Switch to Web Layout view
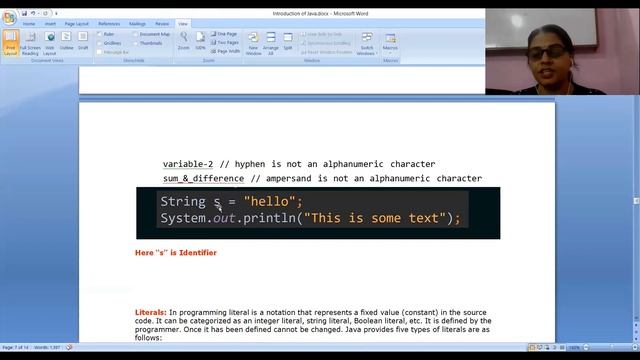Viewport: 640px width, 360px height. pos(49,43)
